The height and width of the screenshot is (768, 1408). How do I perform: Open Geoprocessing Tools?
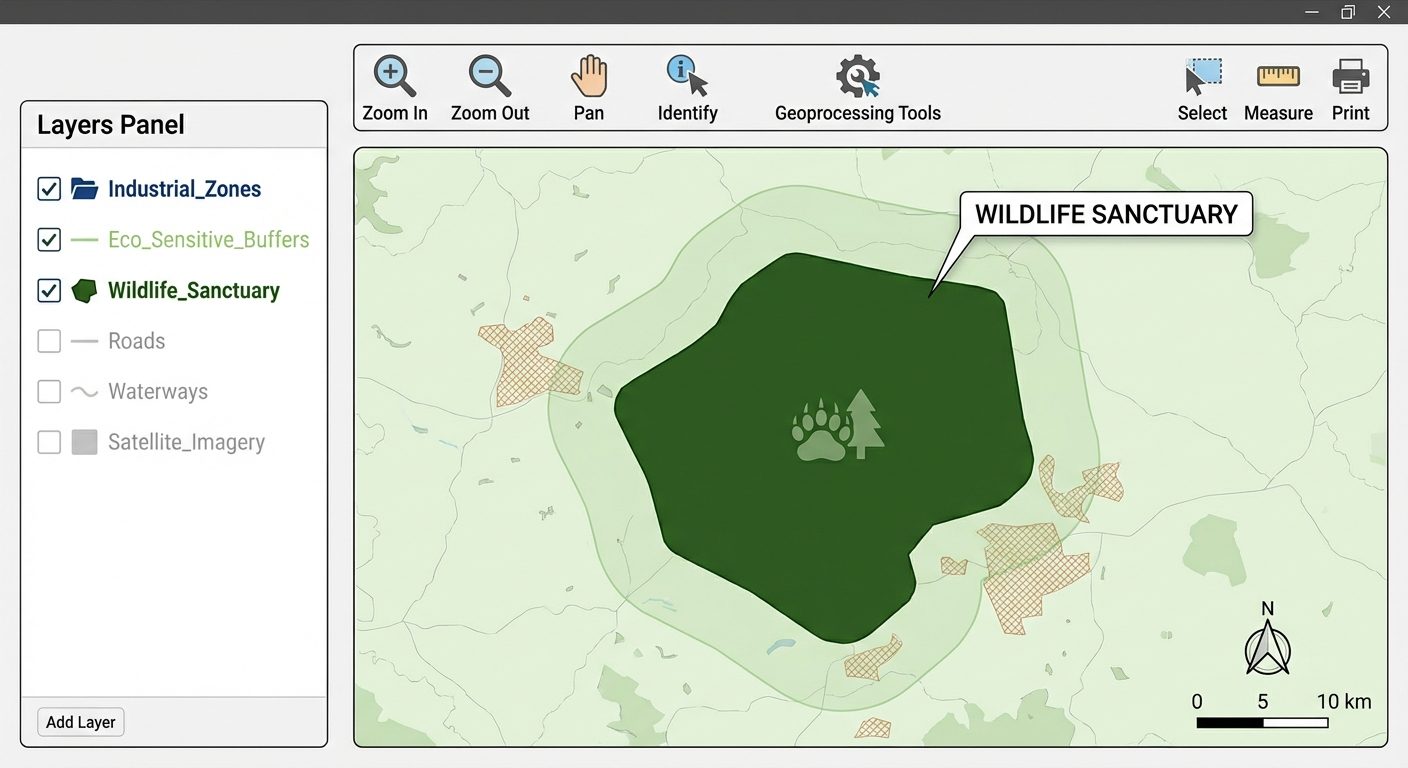pos(857,87)
